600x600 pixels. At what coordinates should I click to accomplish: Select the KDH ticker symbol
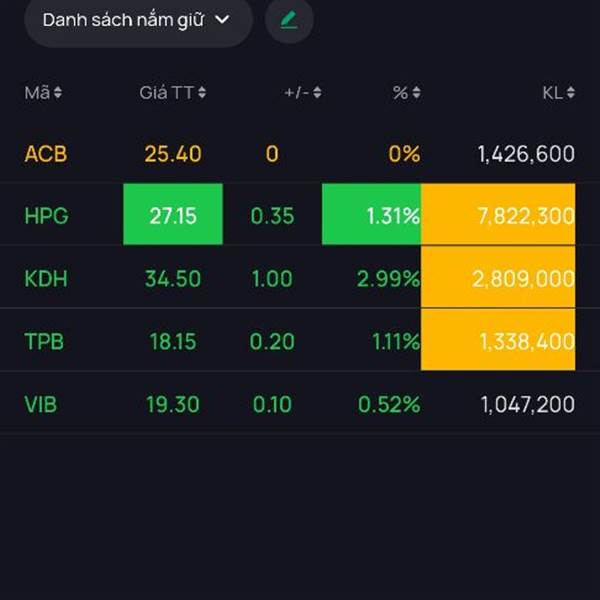[x=46, y=279]
